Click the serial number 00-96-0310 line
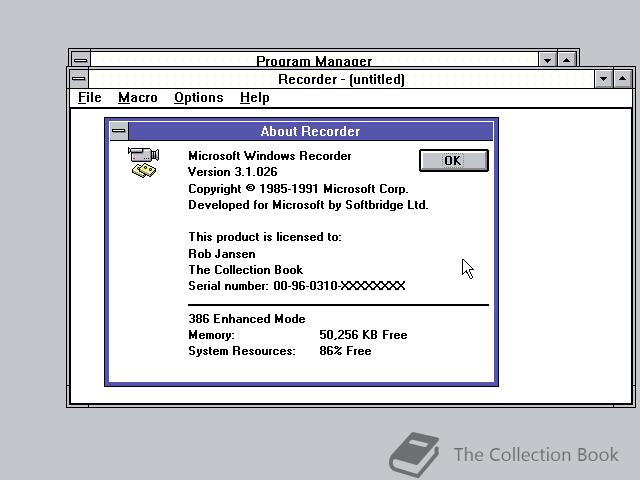 click(297, 286)
